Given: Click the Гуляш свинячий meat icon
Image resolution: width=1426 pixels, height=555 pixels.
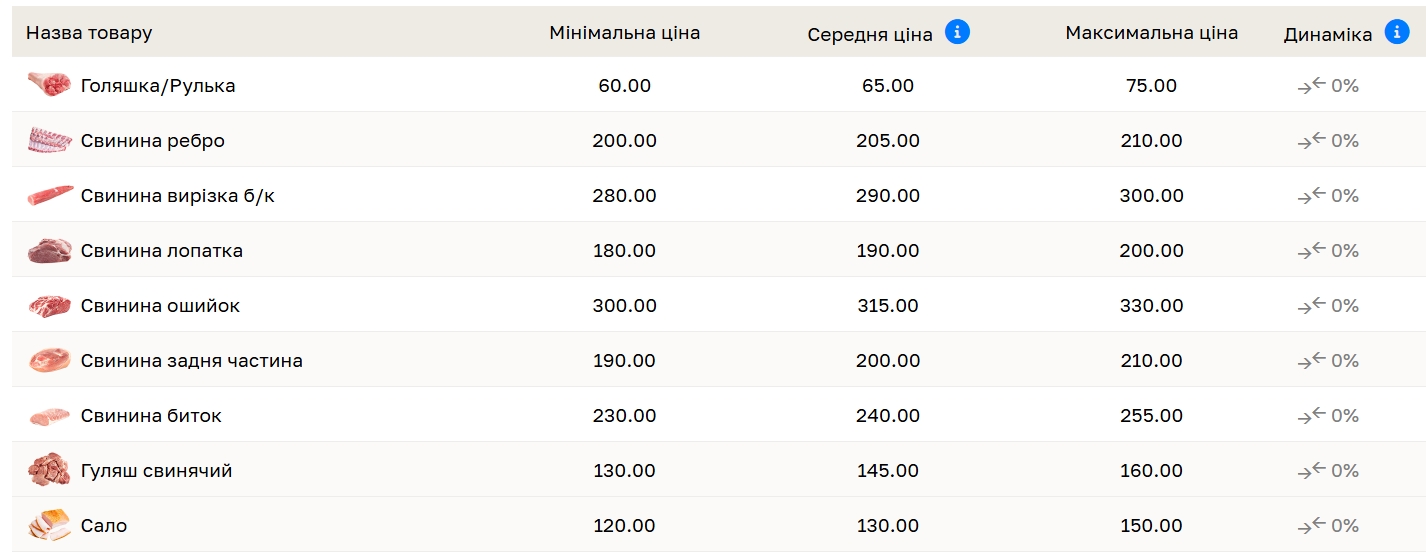Looking at the screenshot, I should tap(49, 469).
